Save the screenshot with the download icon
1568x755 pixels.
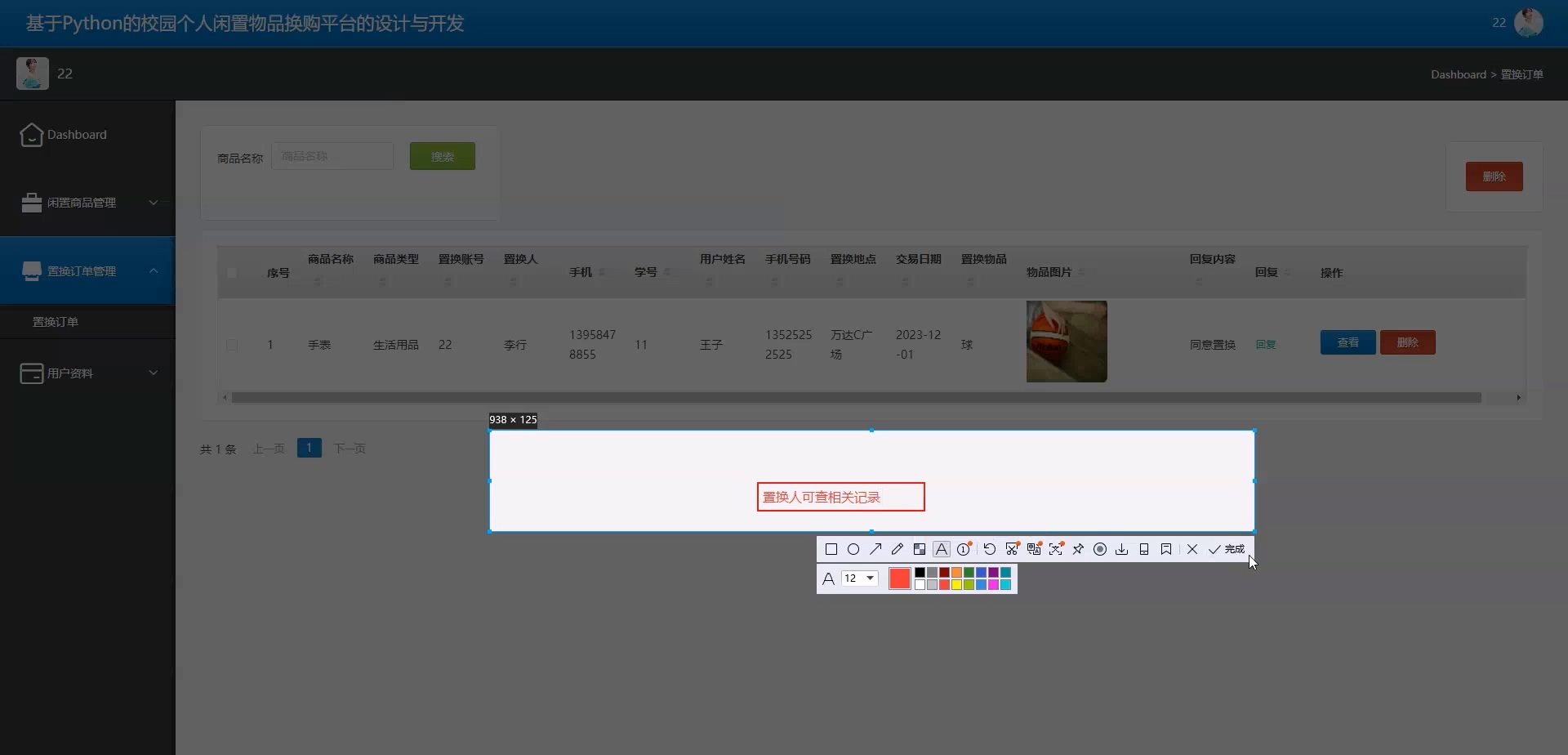click(x=1122, y=549)
